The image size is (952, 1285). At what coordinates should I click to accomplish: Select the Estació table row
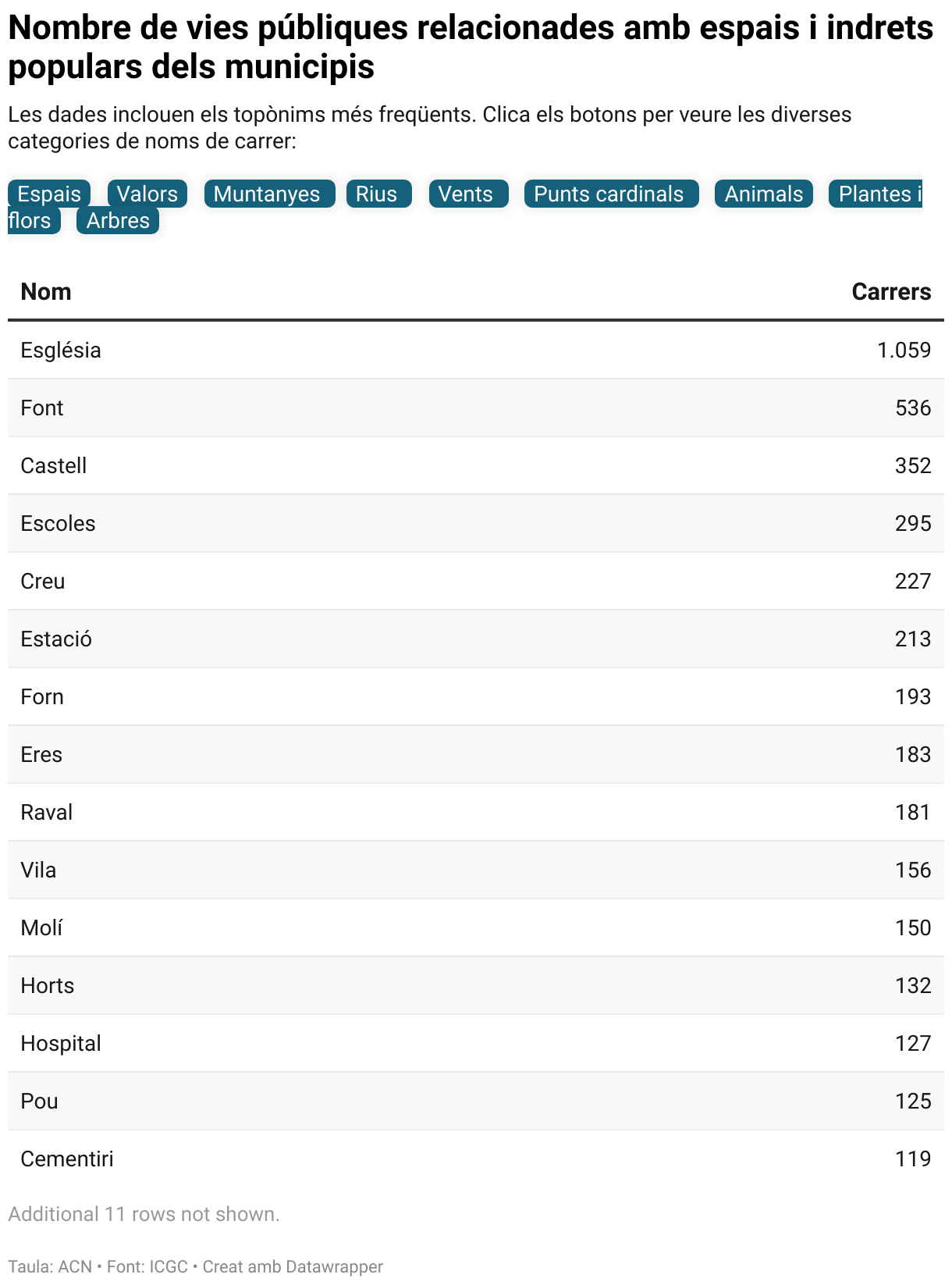[476, 639]
